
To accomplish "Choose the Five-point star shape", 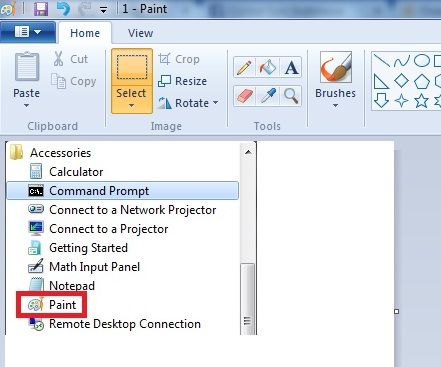I will coord(422,100).
